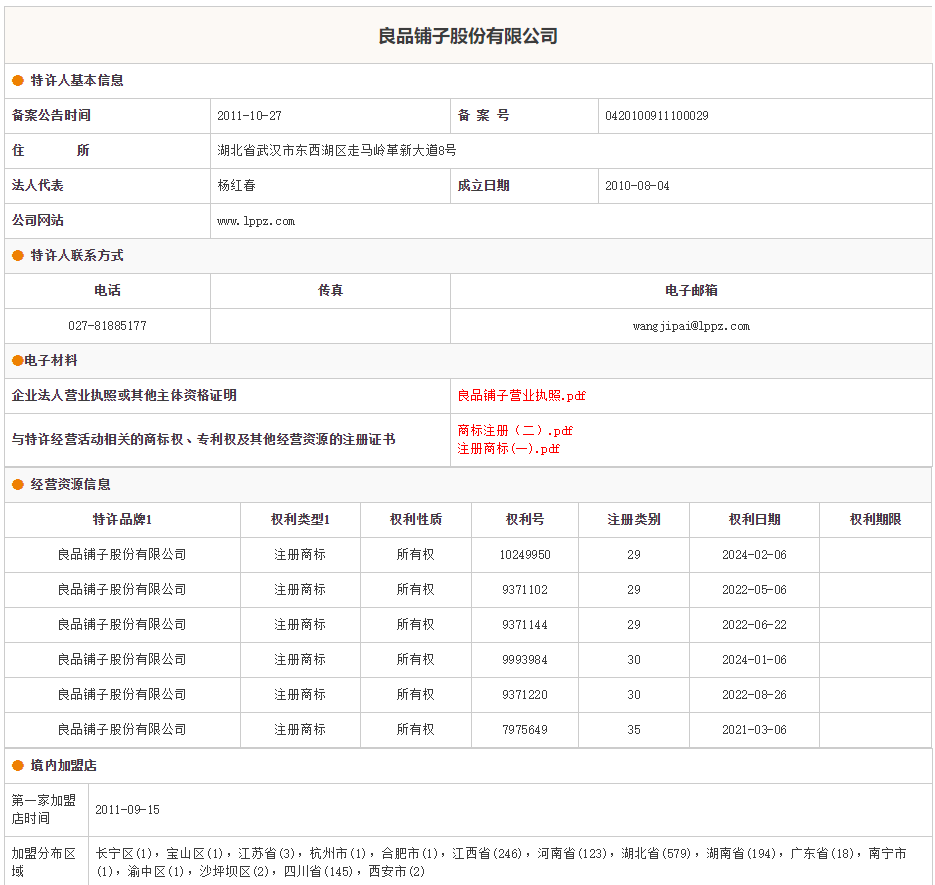Screen dimensions: 935x885
Task: Click the orange bullet beside 电子材料
Action: 17,361
